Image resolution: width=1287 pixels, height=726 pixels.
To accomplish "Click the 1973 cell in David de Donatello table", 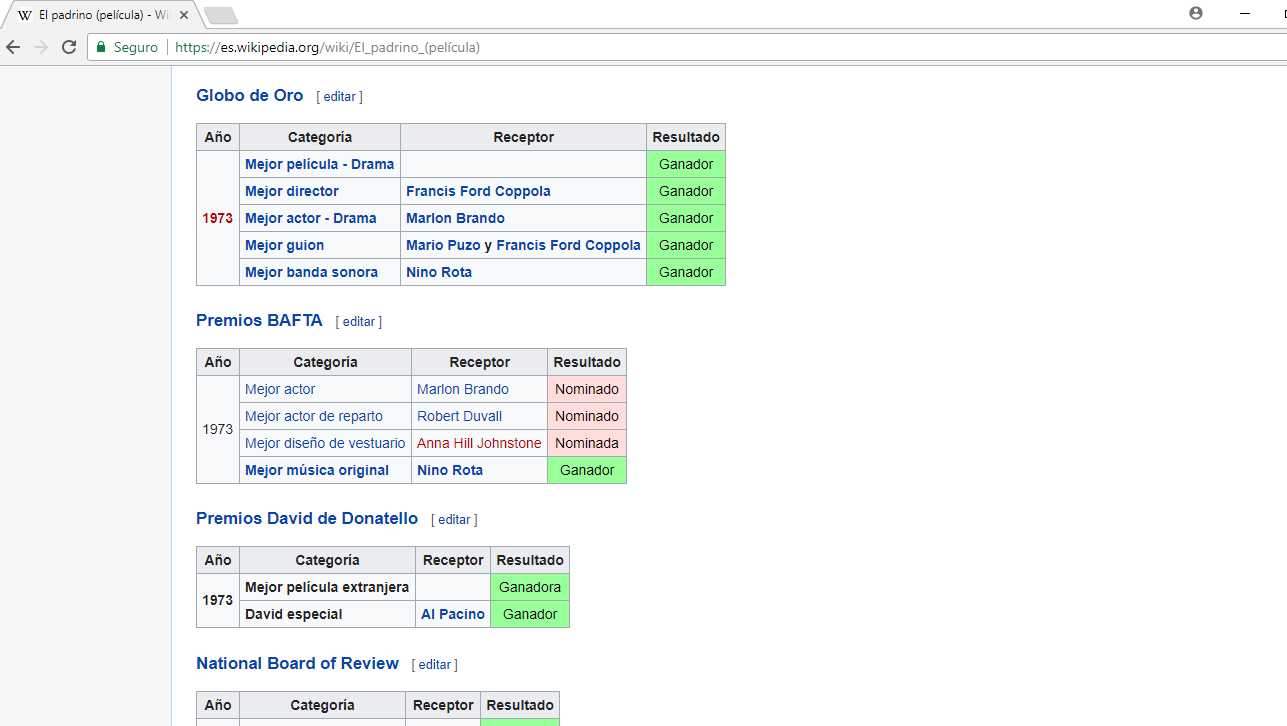I will pyautogui.click(x=218, y=600).
